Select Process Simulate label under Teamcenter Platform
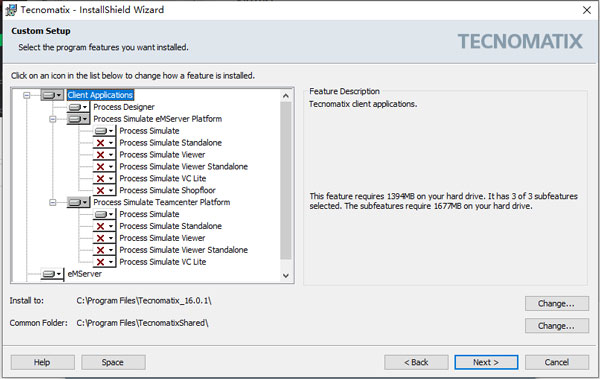This screenshot has height=379, width=600. click(x=149, y=214)
